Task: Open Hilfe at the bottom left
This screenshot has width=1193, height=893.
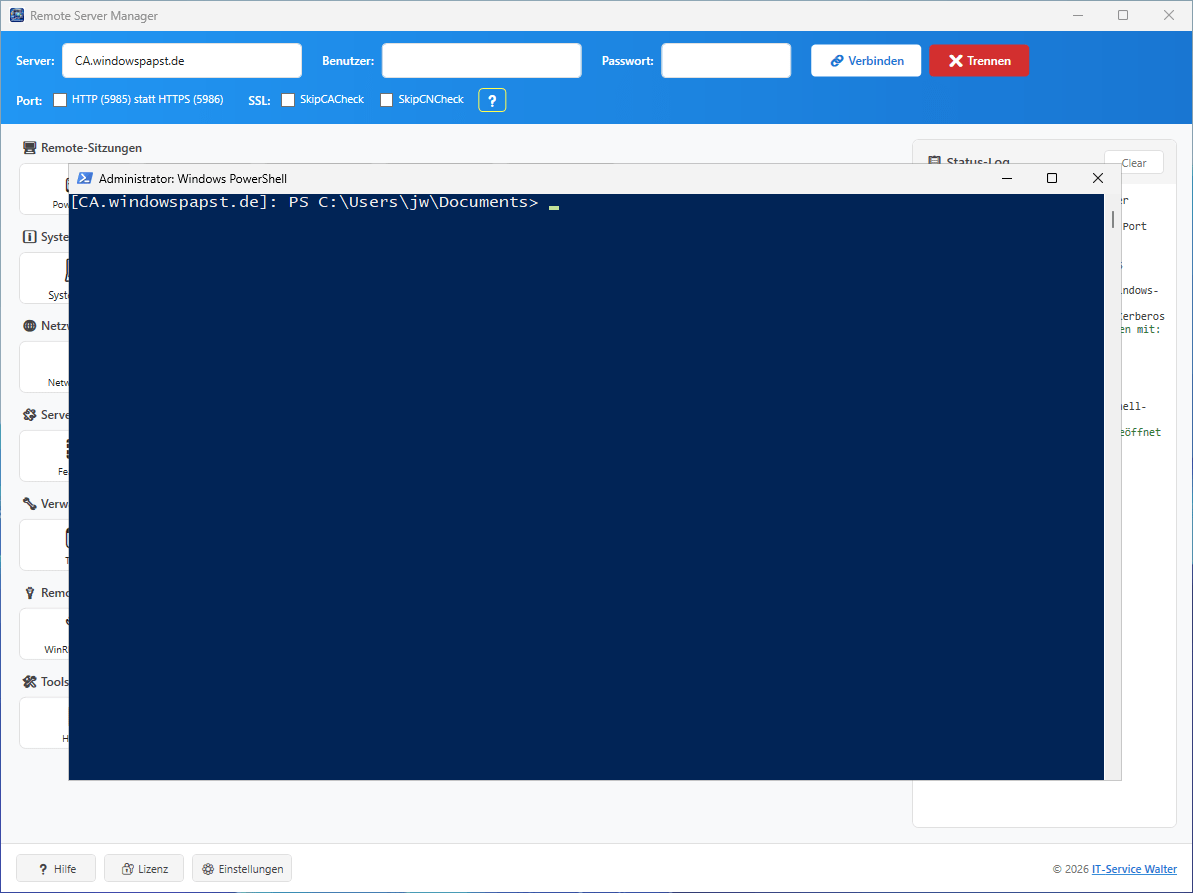Action: click(56, 869)
